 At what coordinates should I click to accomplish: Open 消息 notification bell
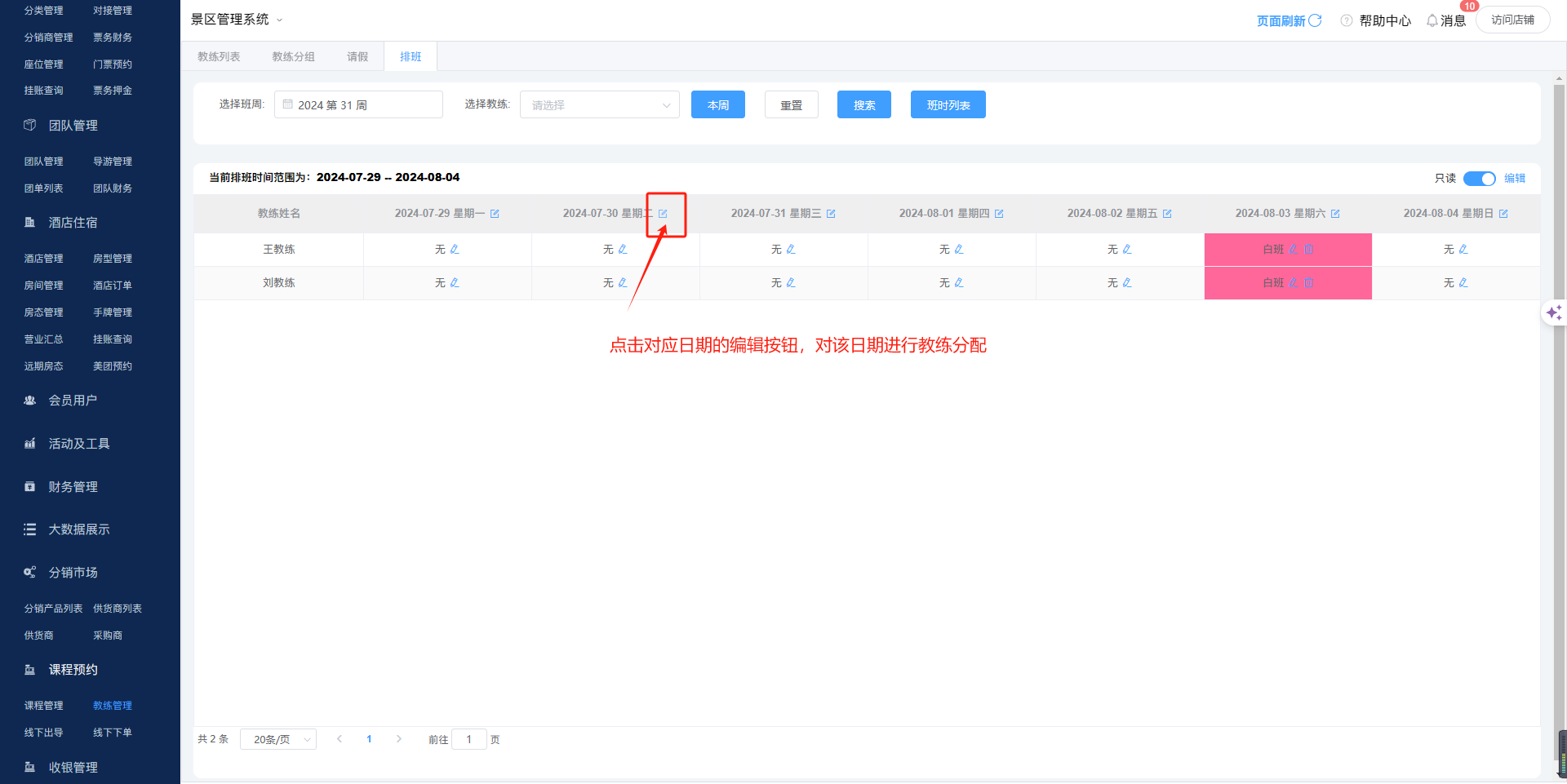[1432, 20]
